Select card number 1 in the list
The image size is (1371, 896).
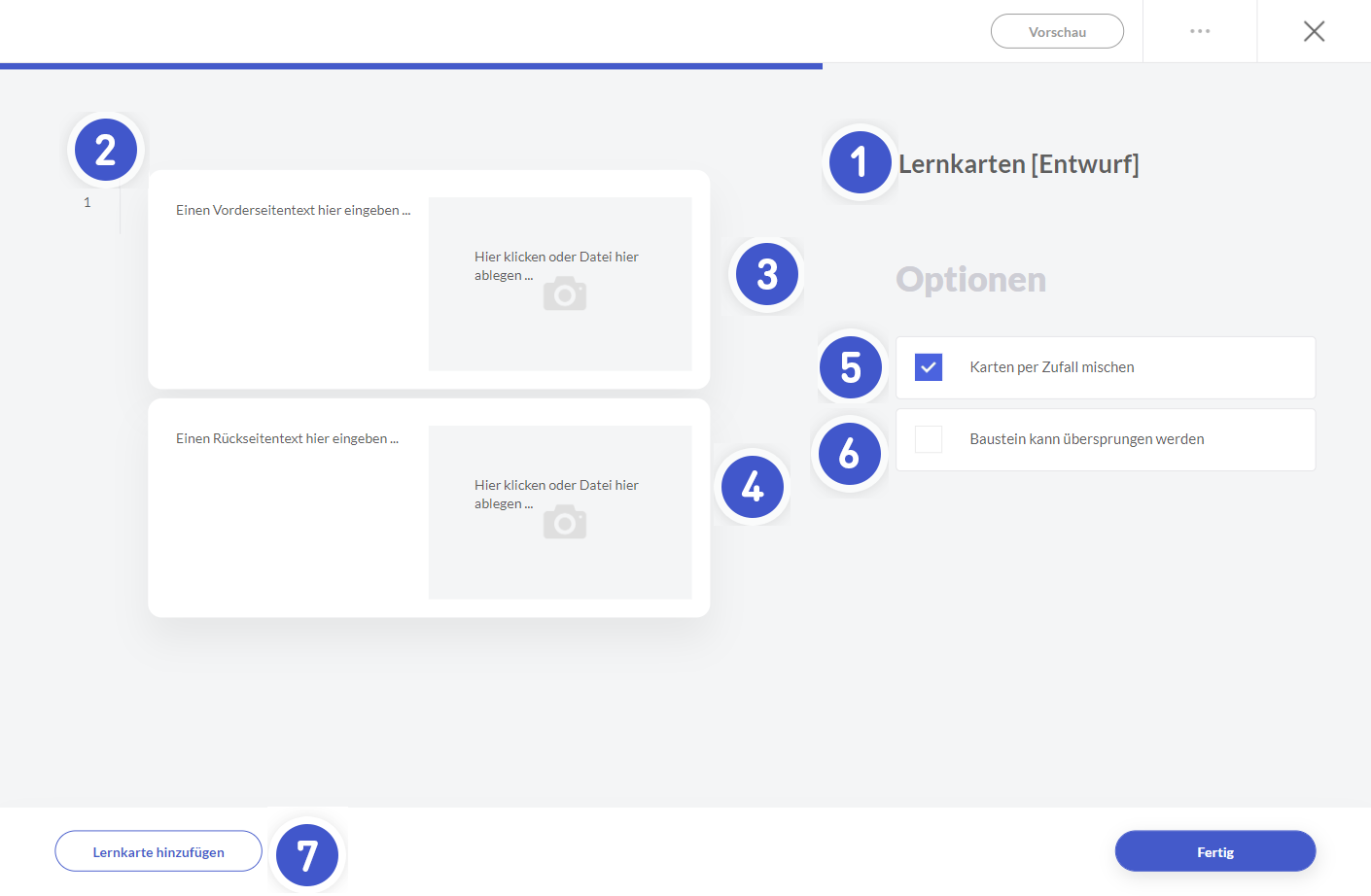[88, 203]
